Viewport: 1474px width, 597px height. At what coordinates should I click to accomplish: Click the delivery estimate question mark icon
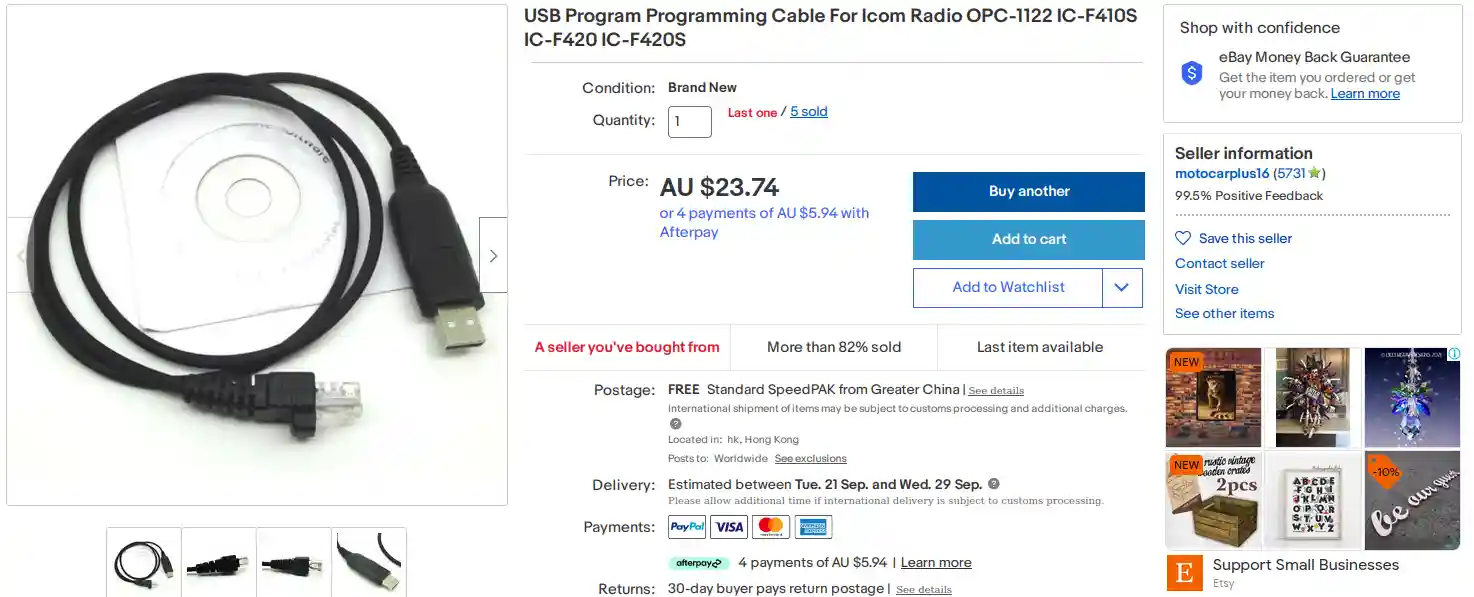pyautogui.click(x=993, y=483)
